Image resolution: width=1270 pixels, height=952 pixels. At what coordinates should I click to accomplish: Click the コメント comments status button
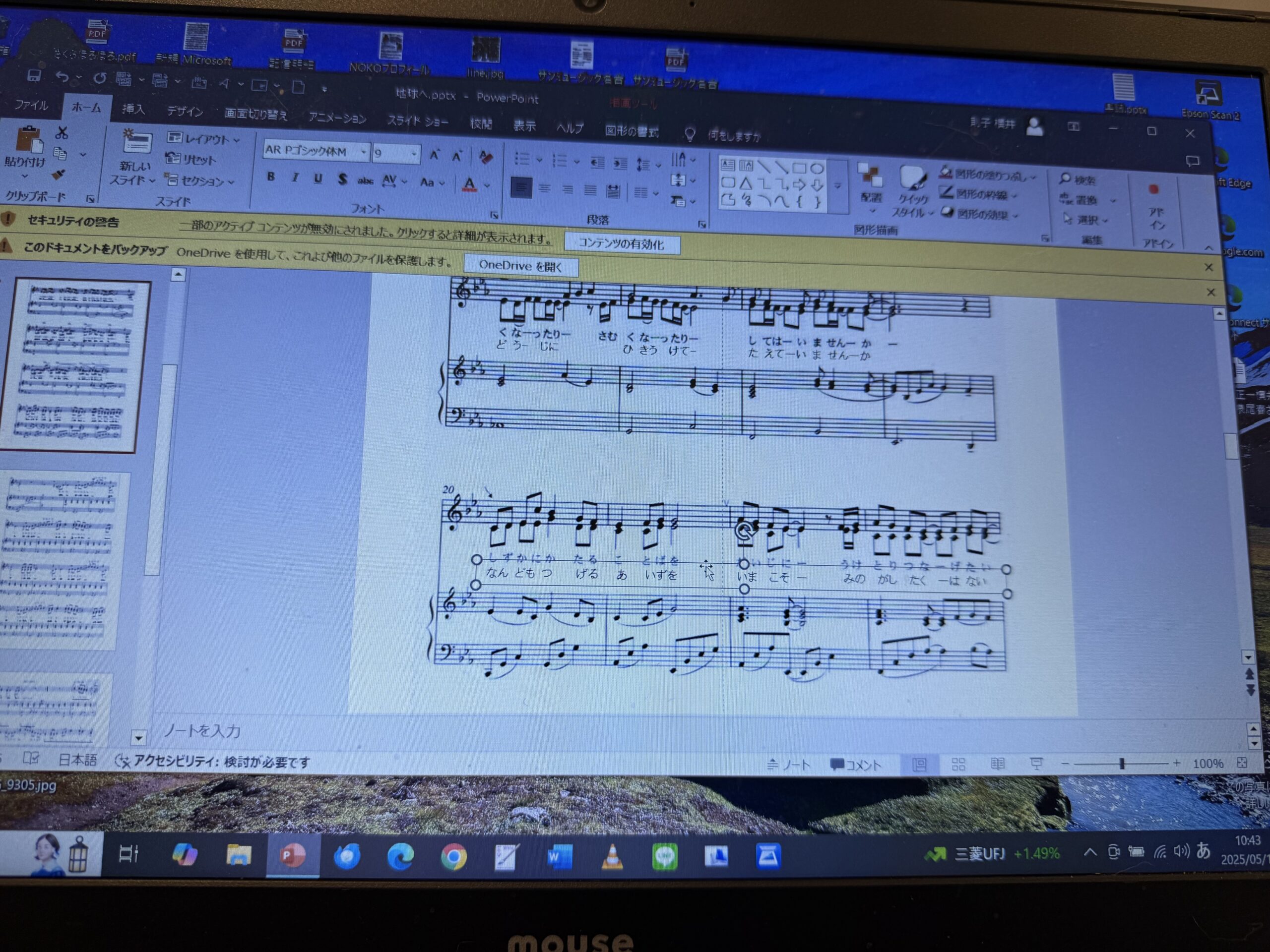855,765
